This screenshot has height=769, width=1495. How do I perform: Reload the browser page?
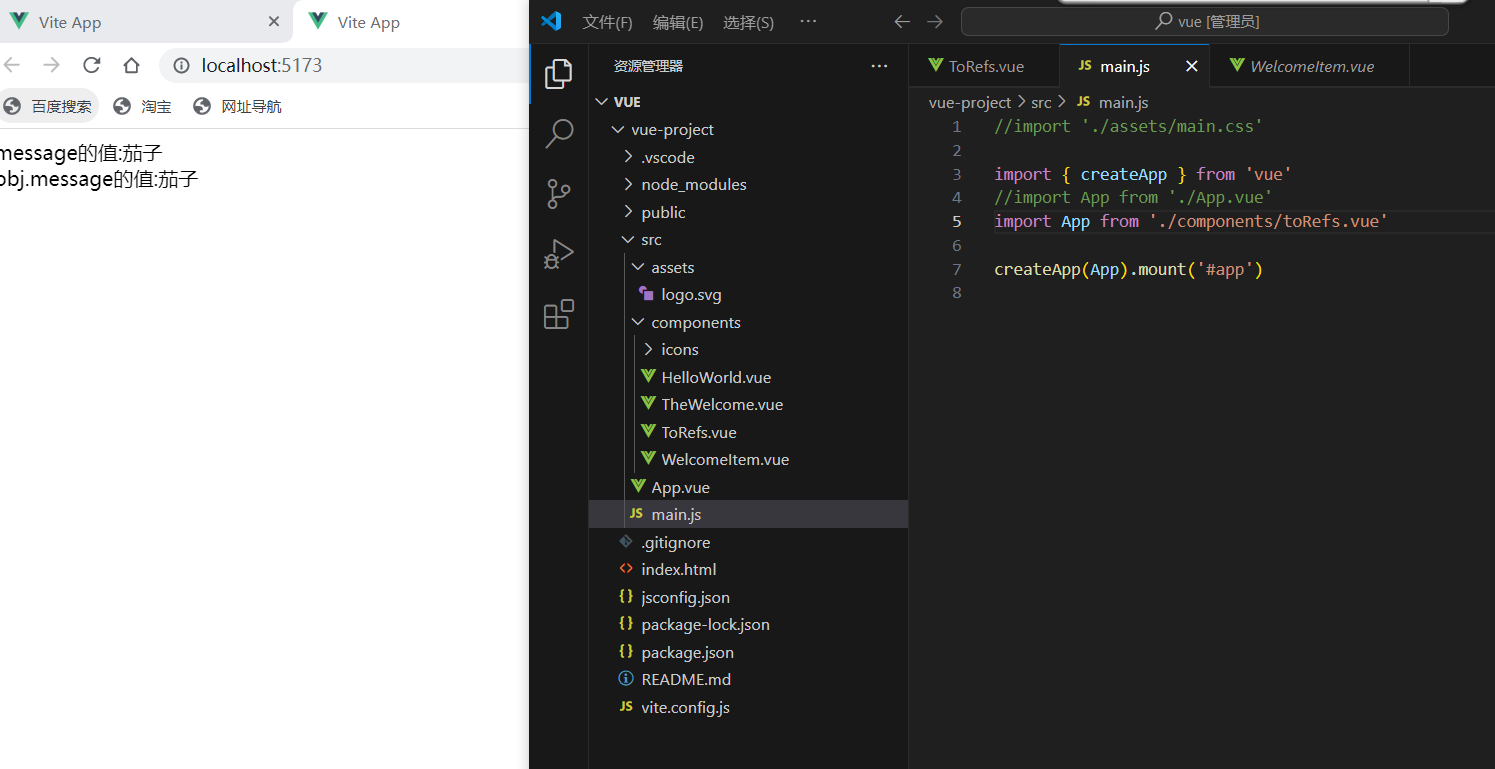92,65
